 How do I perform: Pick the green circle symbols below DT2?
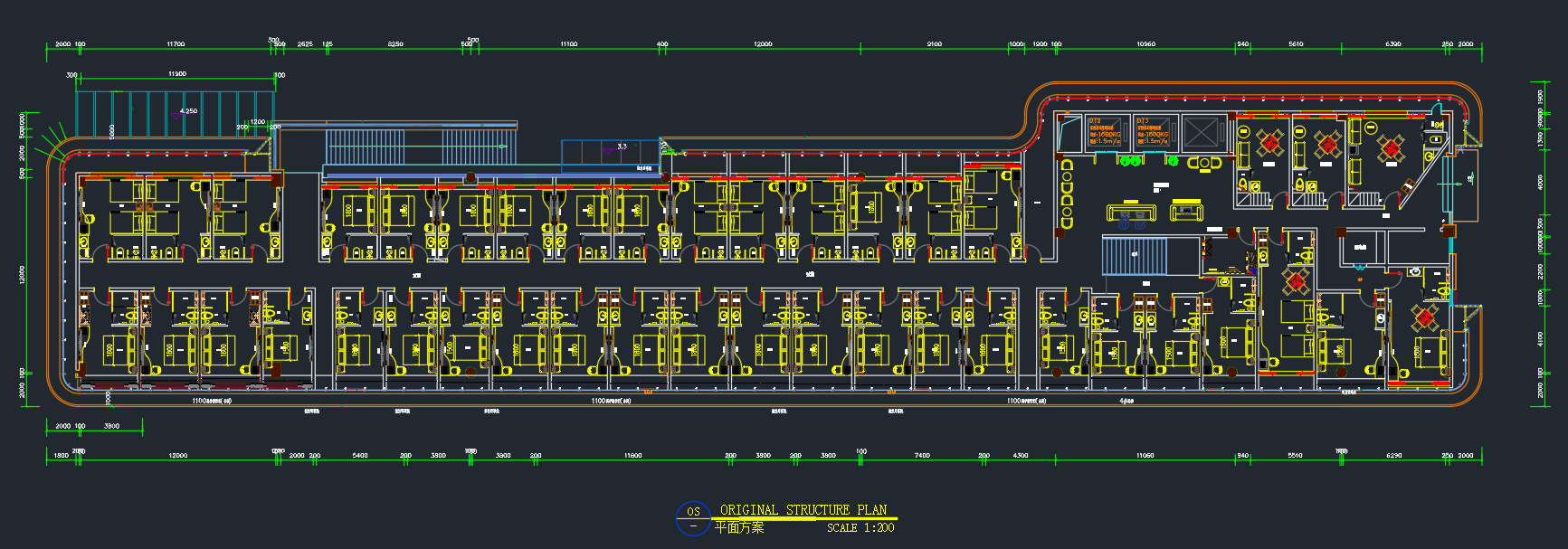click(1130, 161)
